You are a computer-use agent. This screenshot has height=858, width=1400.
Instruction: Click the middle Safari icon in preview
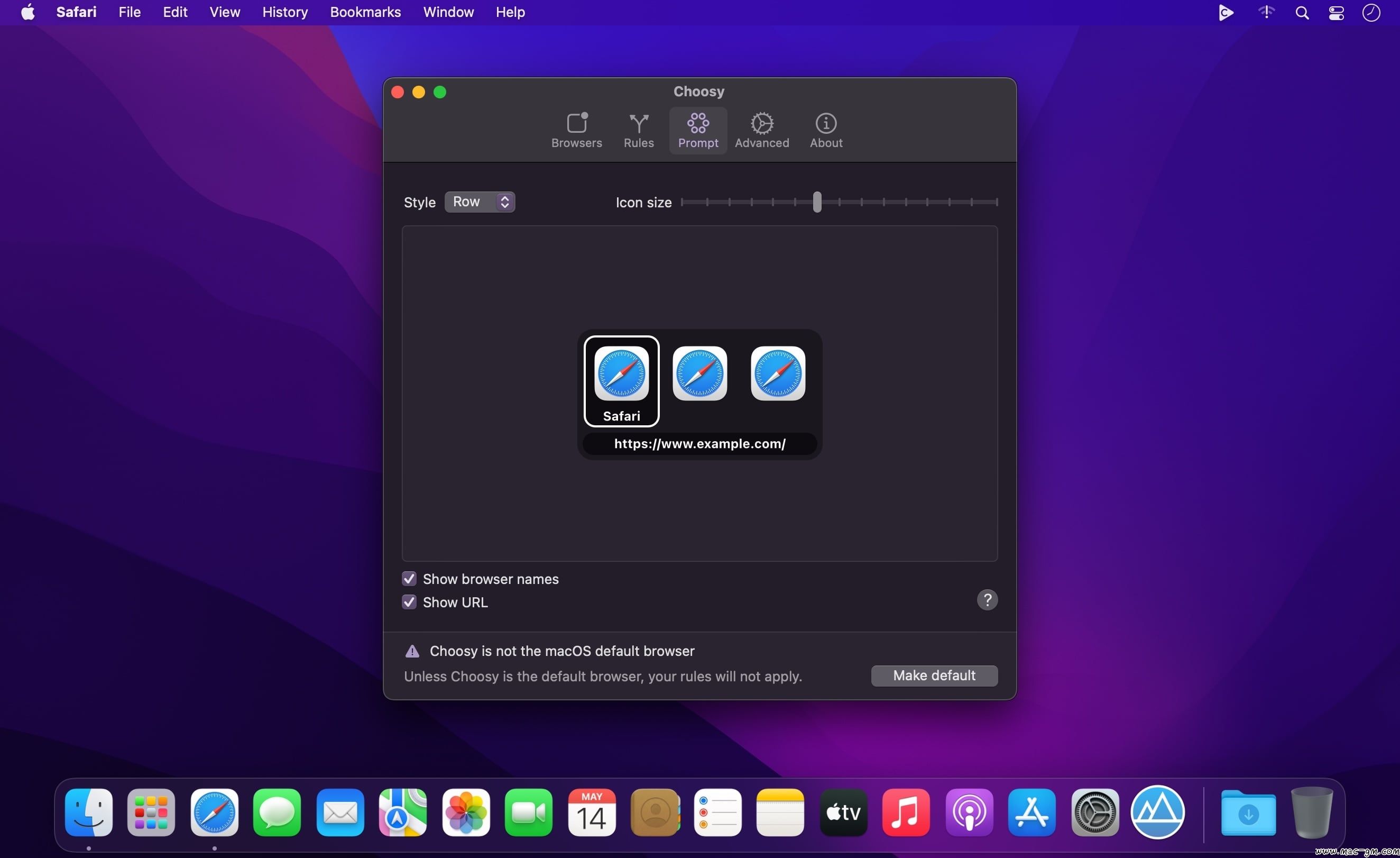click(x=699, y=373)
